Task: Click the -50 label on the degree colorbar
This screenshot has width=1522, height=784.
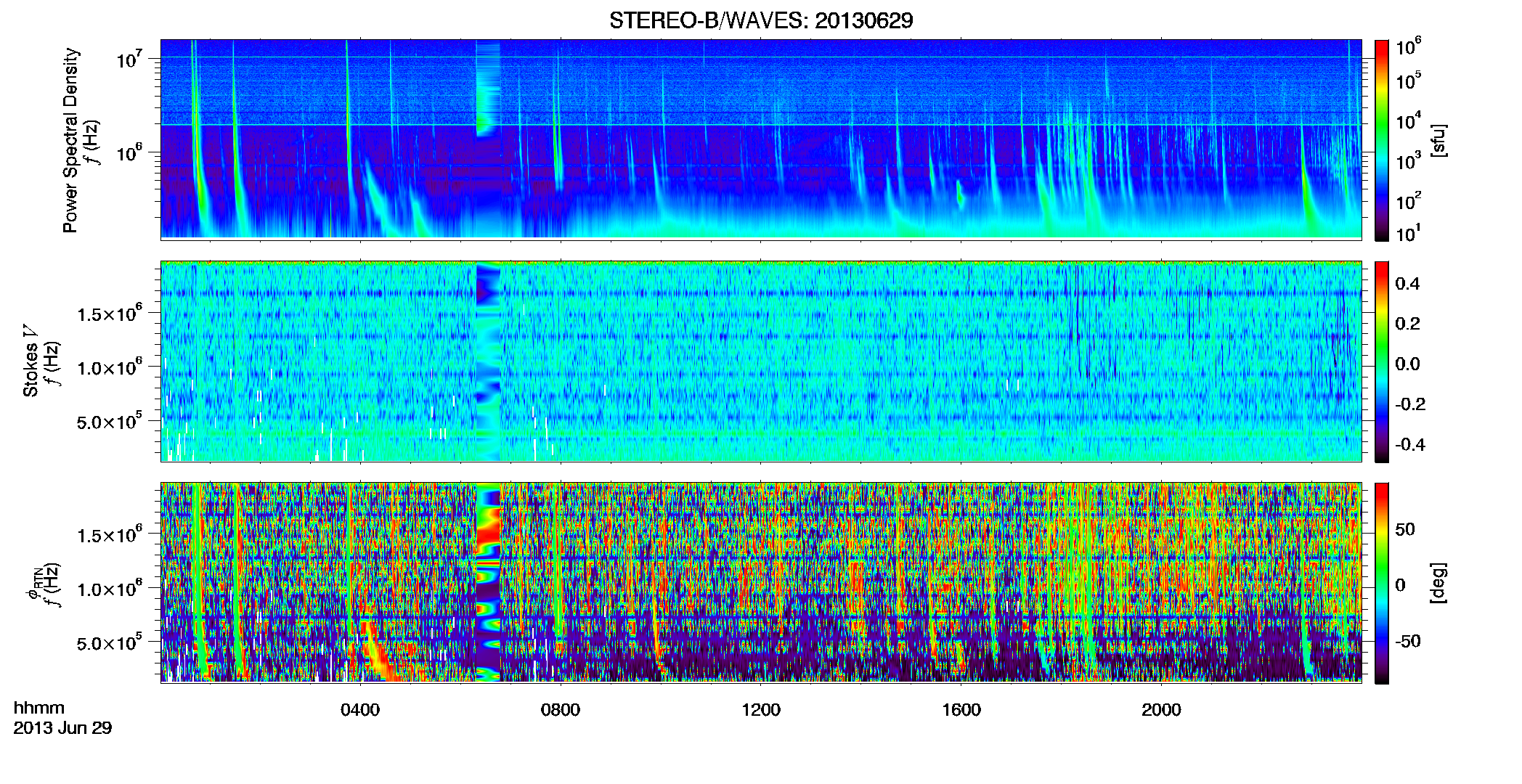Action: (x=1407, y=642)
